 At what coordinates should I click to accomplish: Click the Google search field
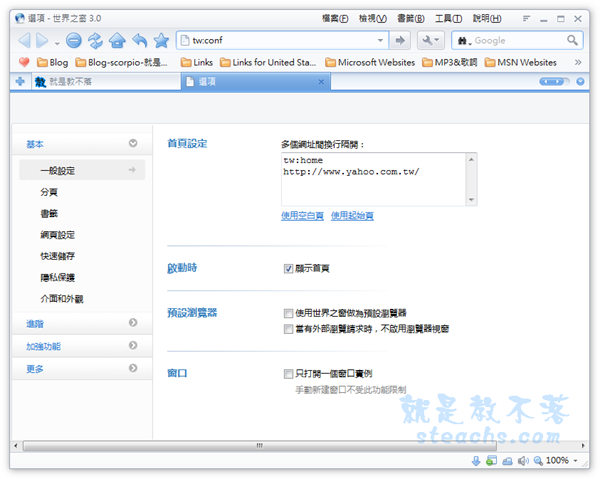(x=519, y=40)
